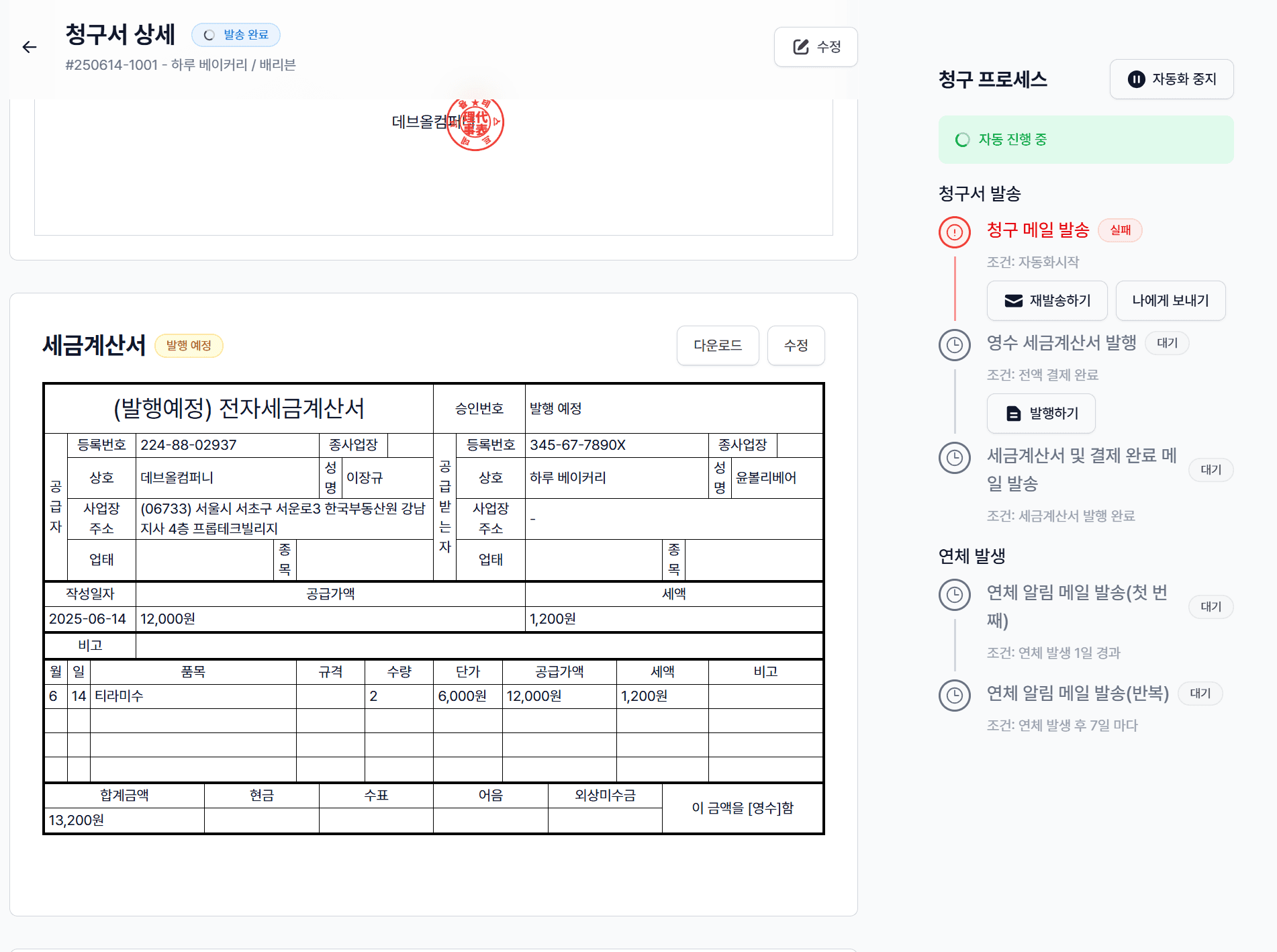Click the 발송 완료 status badge

coord(236,35)
